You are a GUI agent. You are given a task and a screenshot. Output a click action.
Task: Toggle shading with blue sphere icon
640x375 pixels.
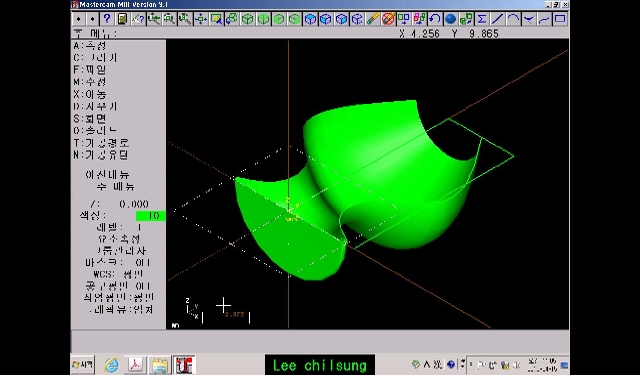tap(450, 19)
